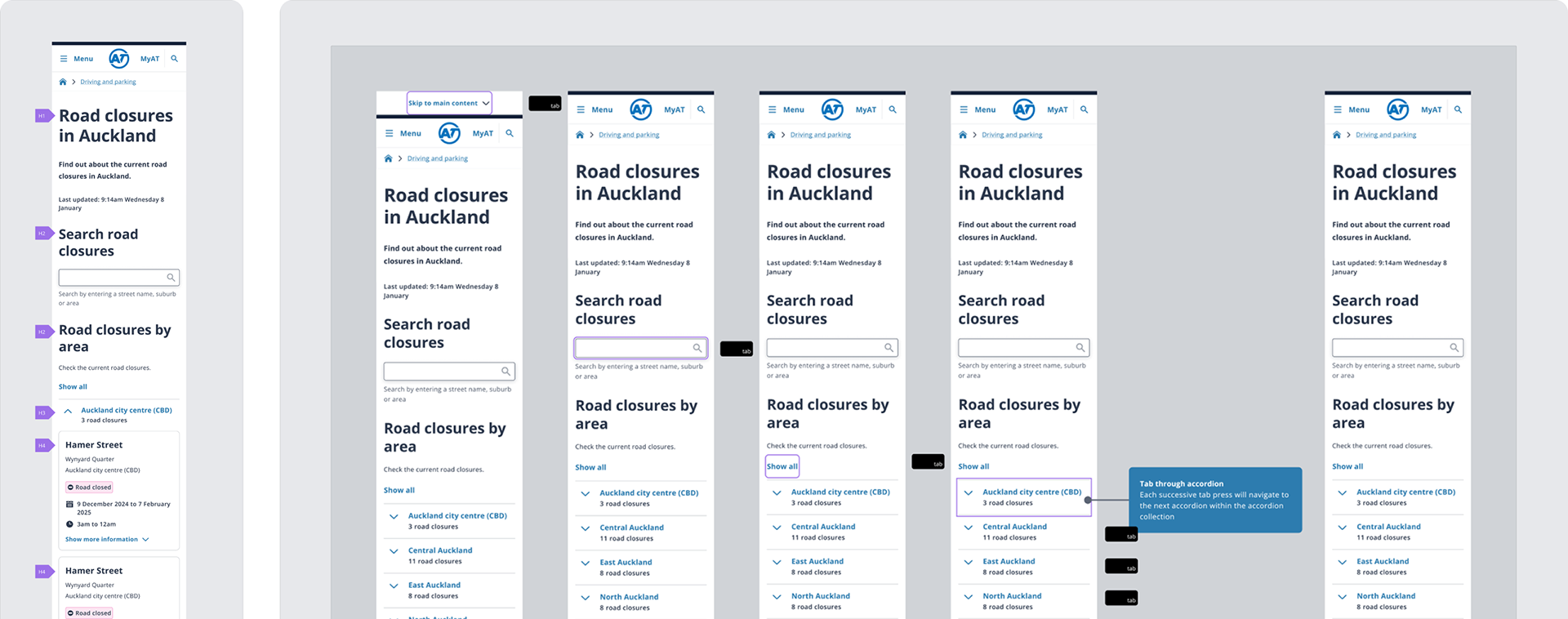This screenshot has width=1568, height=619.
Task: Click MyAT in the mockup with the focused search field
Action: click(675, 109)
